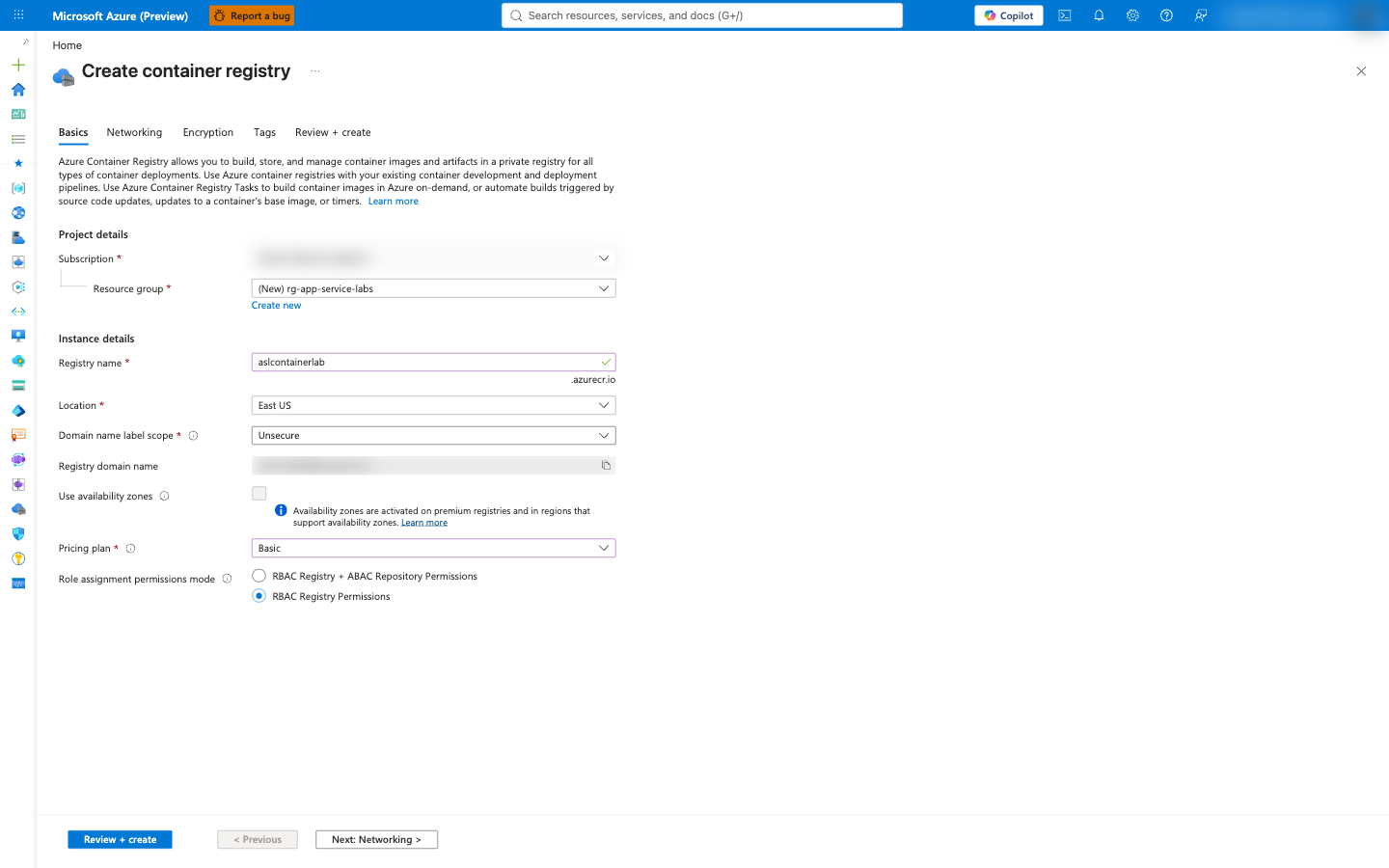The image size is (1389, 868).
Task: Click the search resources box
Action: click(702, 15)
